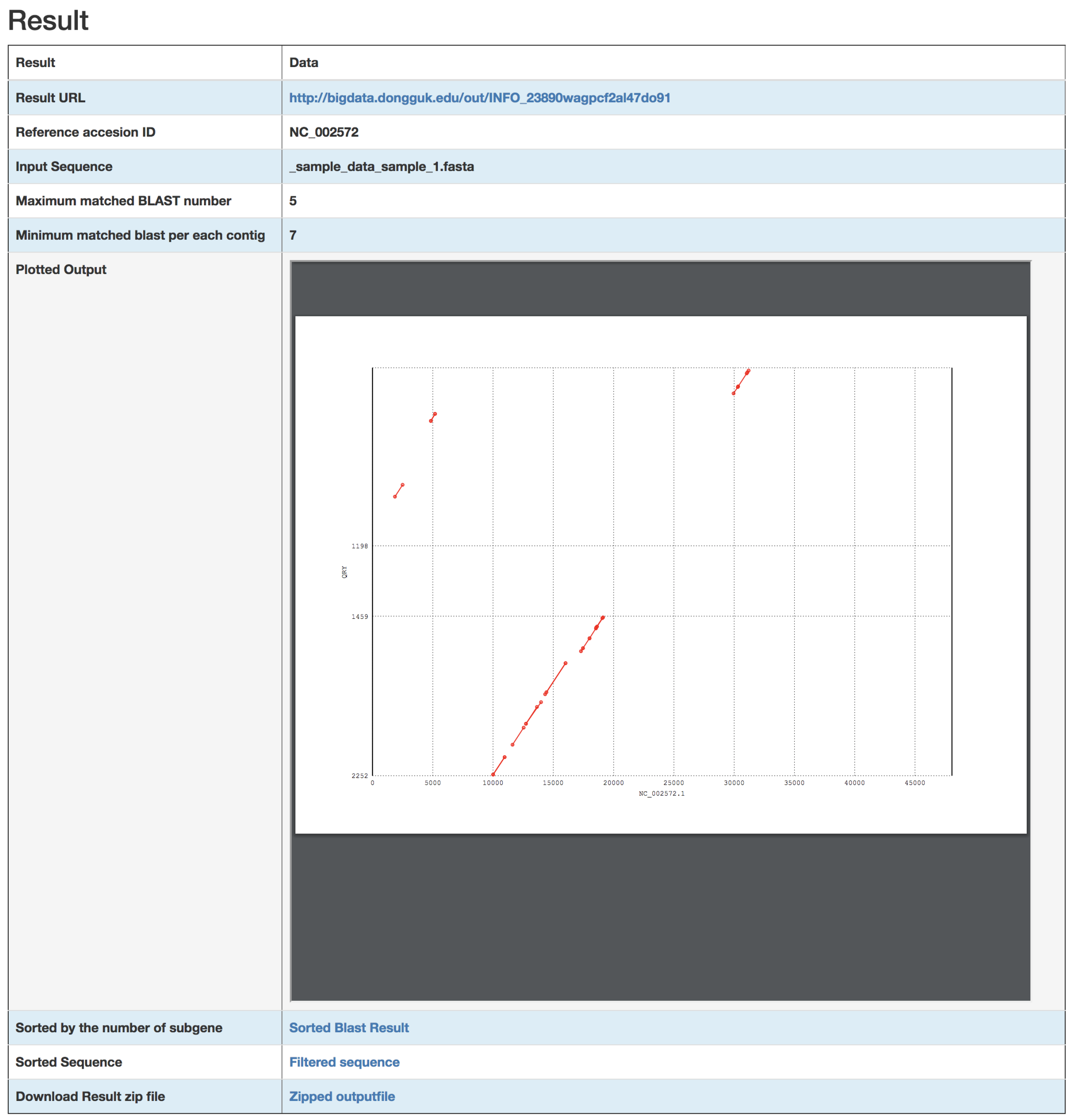This screenshot has width=1071, height=1120.
Task: Click the NC_002572 reference accession value
Action: point(323,132)
